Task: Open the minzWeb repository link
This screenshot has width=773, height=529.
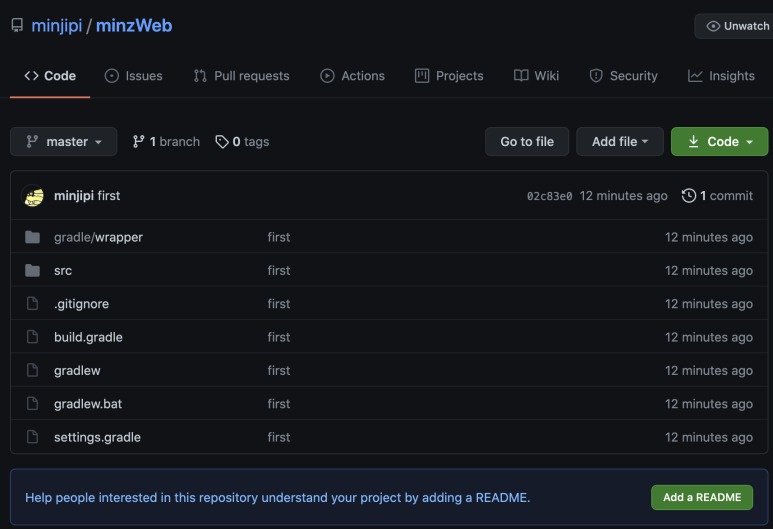Action: (134, 26)
